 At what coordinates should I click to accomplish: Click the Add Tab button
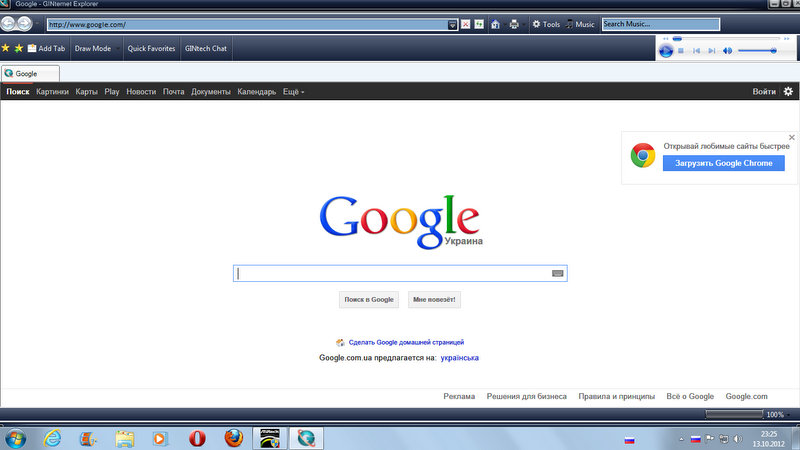(46, 48)
